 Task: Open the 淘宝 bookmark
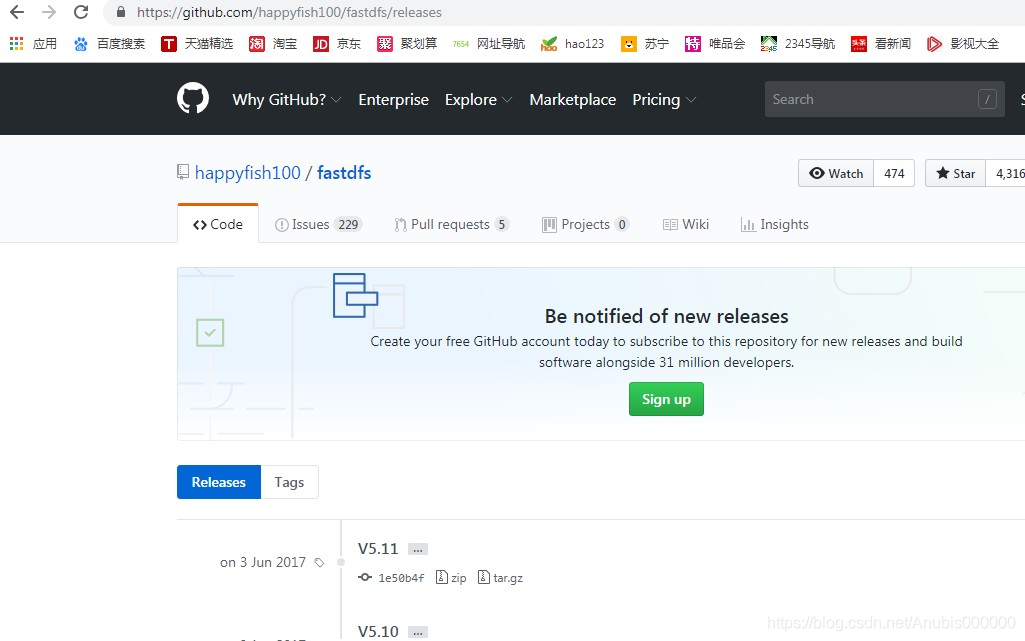pyautogui.click(x=273, y=44)
